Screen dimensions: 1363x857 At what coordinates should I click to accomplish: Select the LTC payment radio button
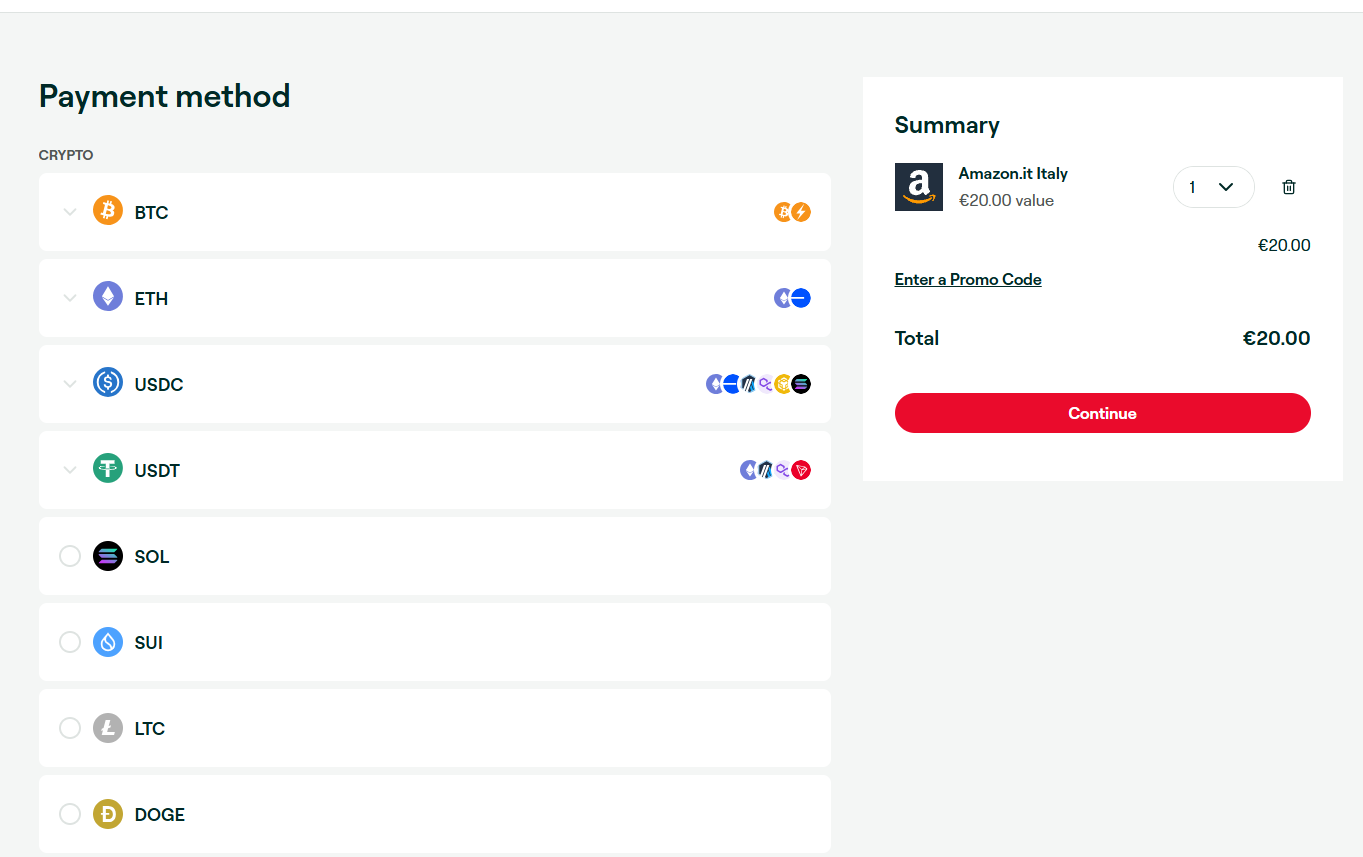click(70, 727)
